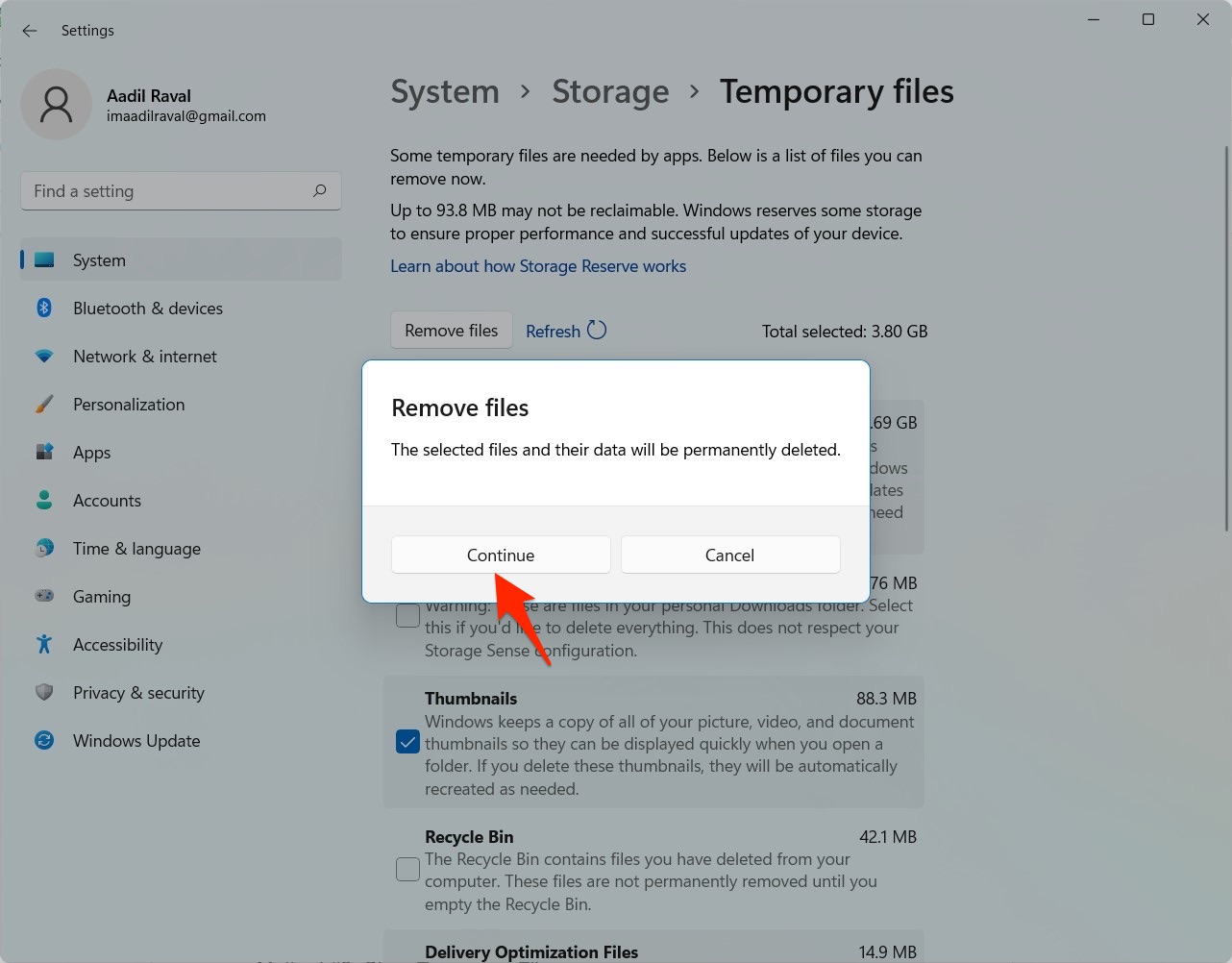Image resolution: width=1232 pixels, height=963 pixels.
Task: Click the search magnifier icon
Action: (x=320, y=190)
